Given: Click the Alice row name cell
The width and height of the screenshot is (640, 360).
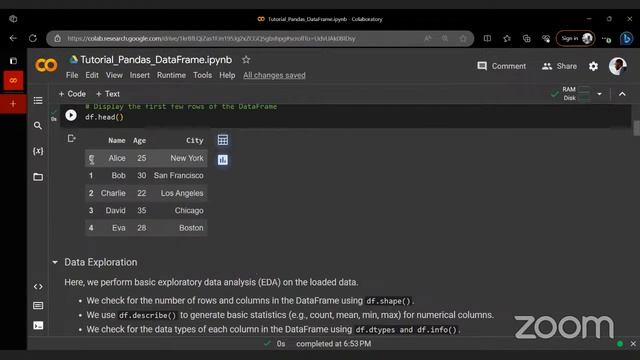Looking at the screenshot, I should click(x=117, y=158).
